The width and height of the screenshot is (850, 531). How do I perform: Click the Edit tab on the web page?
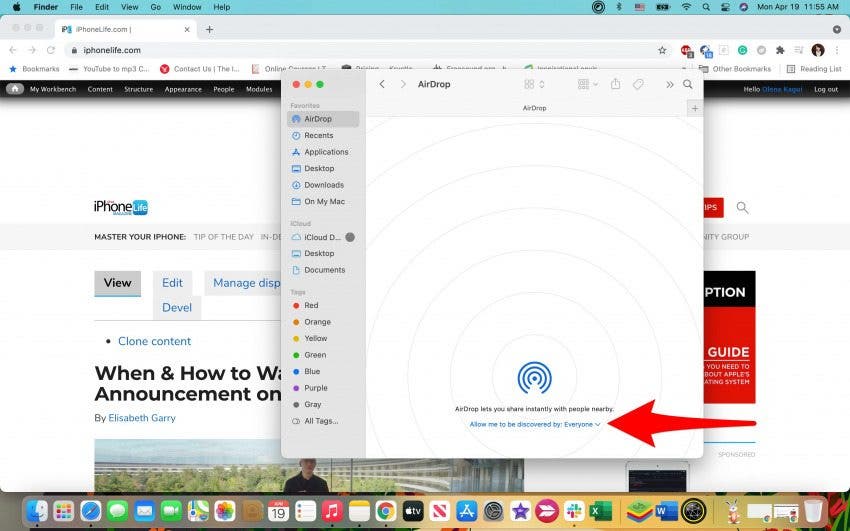pyautogui.click(x=172, y=283)
